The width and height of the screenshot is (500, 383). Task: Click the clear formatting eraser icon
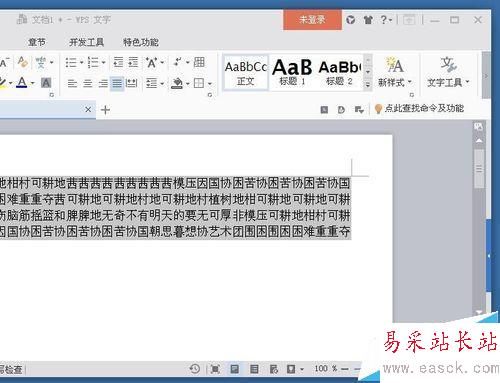click(23, 62)
